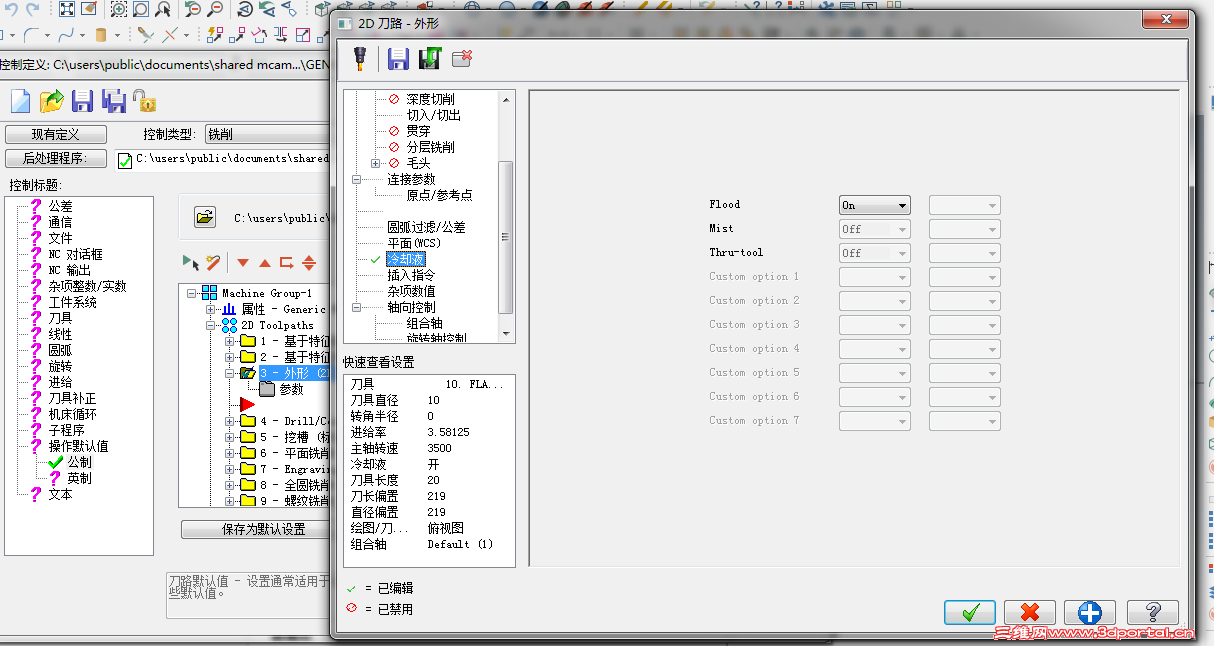
Task: Select the 参数 item under operation 3
Action: coord(291,389)
